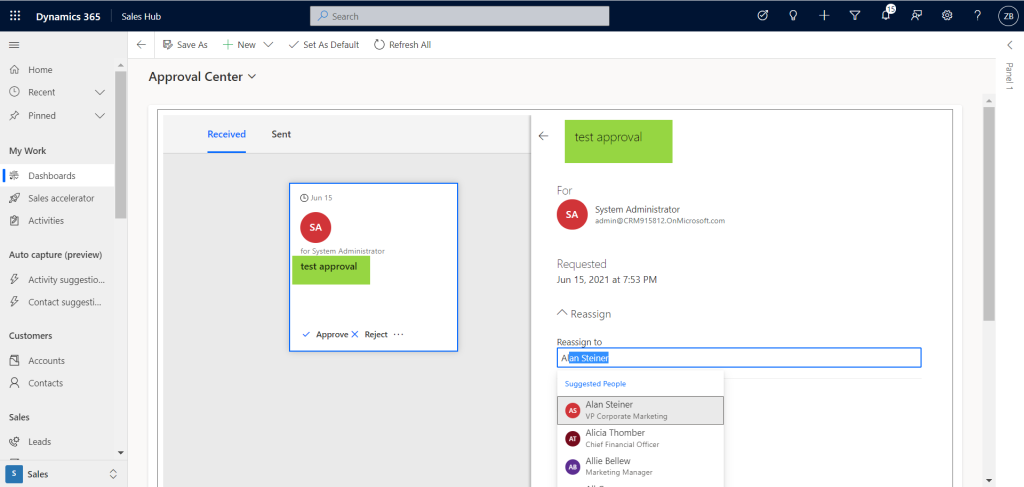Go back using the toolbar arrow
This screenshot has height=487, width=1024.
click(x=141, y=45)
